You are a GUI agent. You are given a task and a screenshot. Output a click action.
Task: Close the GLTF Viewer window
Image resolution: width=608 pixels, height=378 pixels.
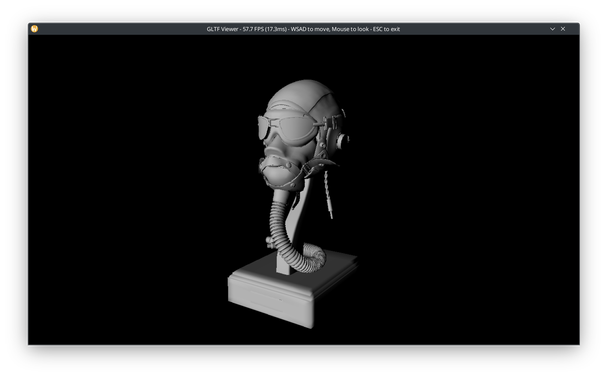point(563,29)
